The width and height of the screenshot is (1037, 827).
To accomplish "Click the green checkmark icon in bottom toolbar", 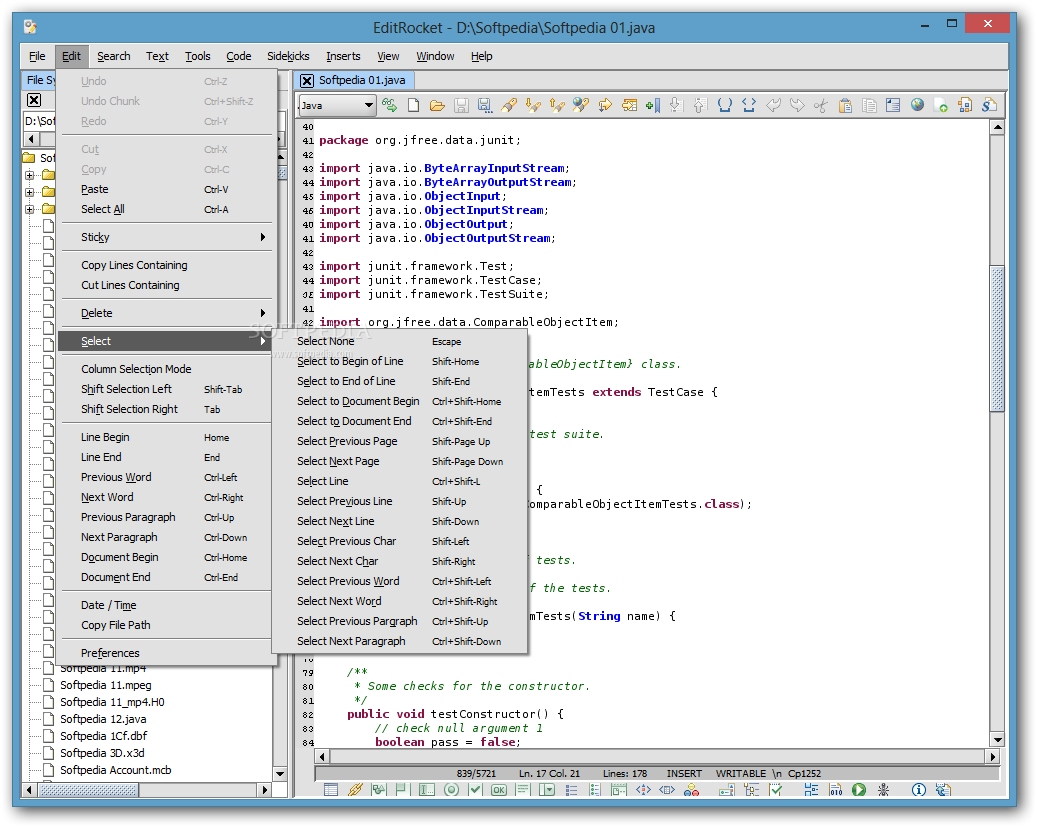I will point(475,789).
